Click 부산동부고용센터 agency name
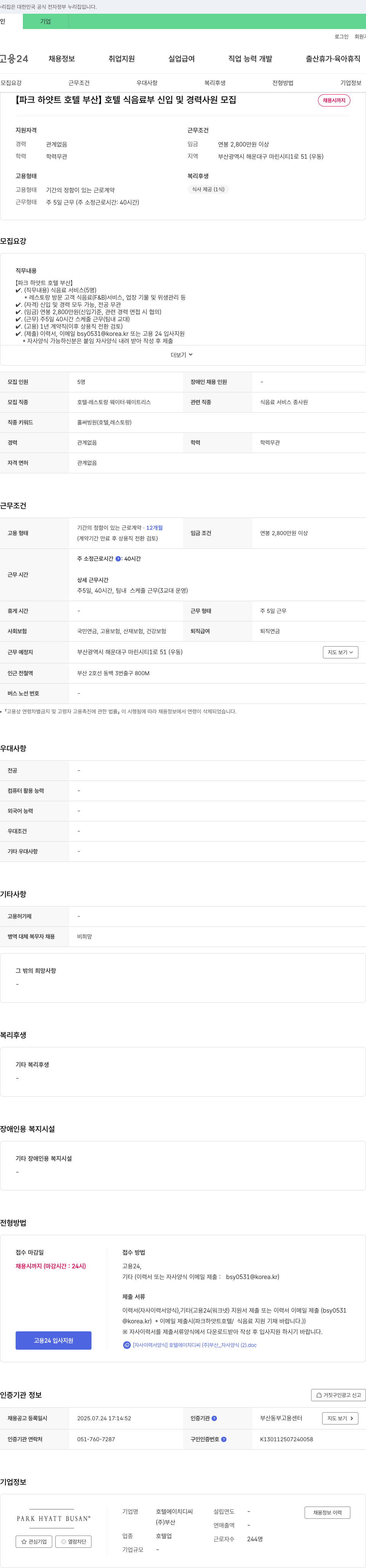The width and height of the screenshot is (366, 1568). pos(281,1418)
